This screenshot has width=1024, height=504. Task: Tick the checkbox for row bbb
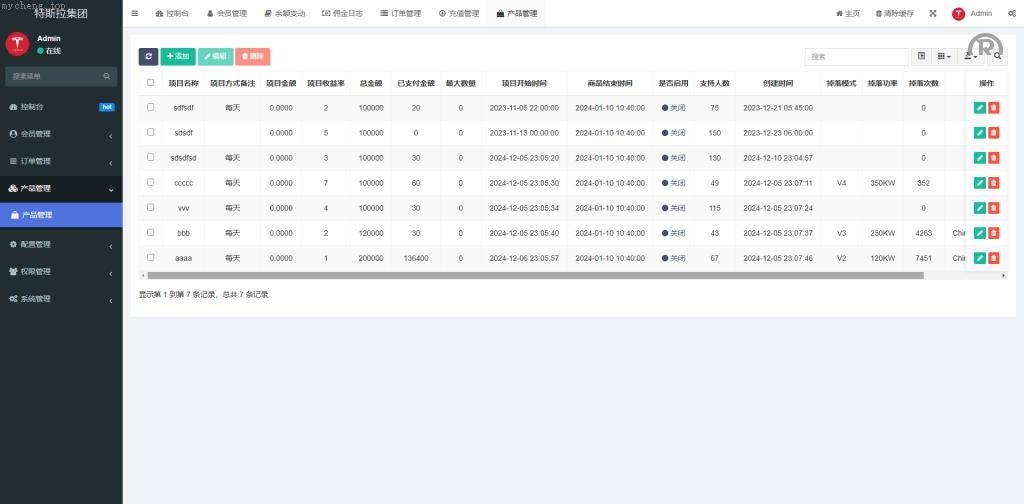click(151, 232)
